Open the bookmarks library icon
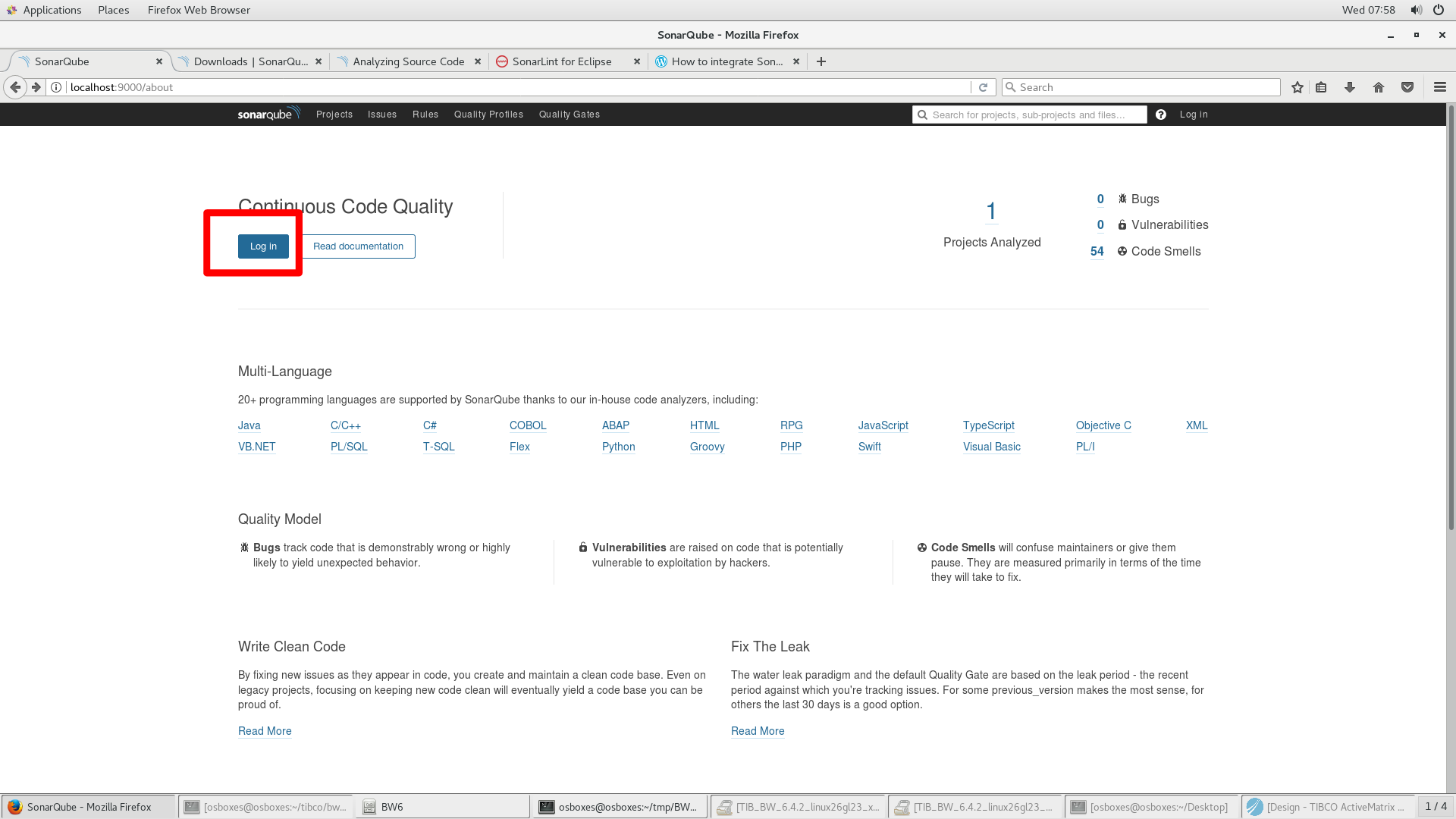 point(1321,87)
